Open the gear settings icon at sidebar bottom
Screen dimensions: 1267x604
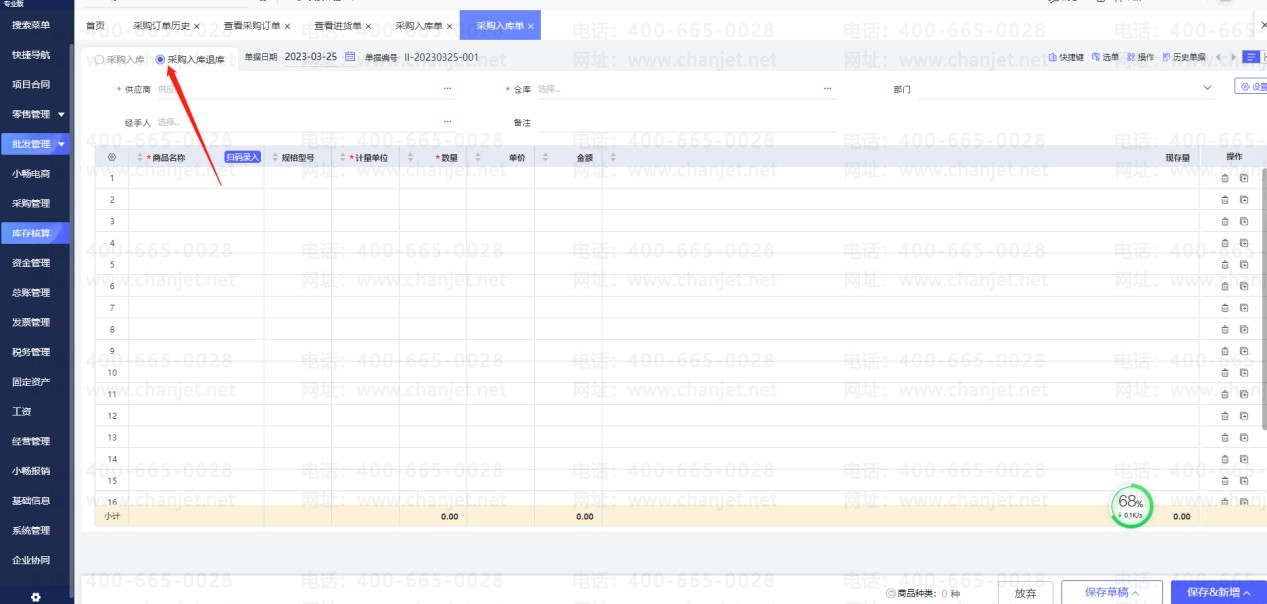(36, 597)
